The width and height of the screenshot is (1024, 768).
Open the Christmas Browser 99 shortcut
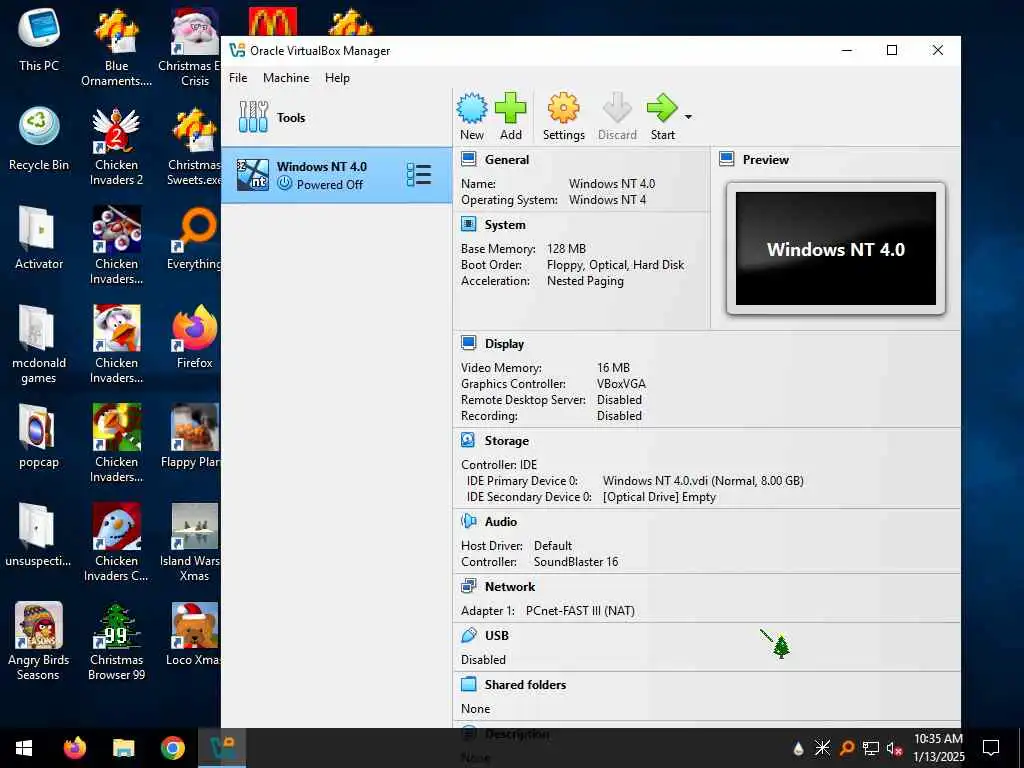[116, 641]
